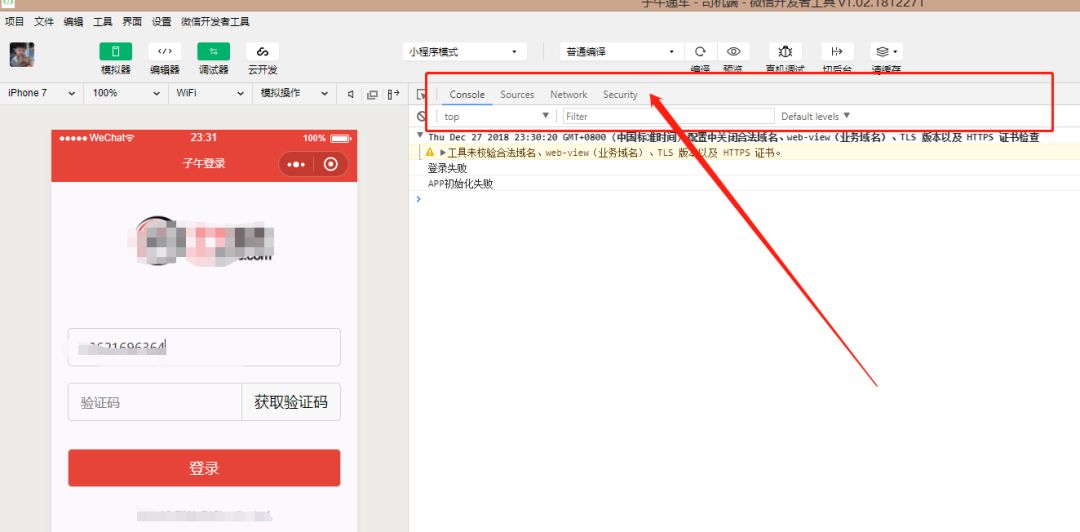Open the 微信开发者工具 menu
The height and width of the screenshot is (532, 1080).
215,22
